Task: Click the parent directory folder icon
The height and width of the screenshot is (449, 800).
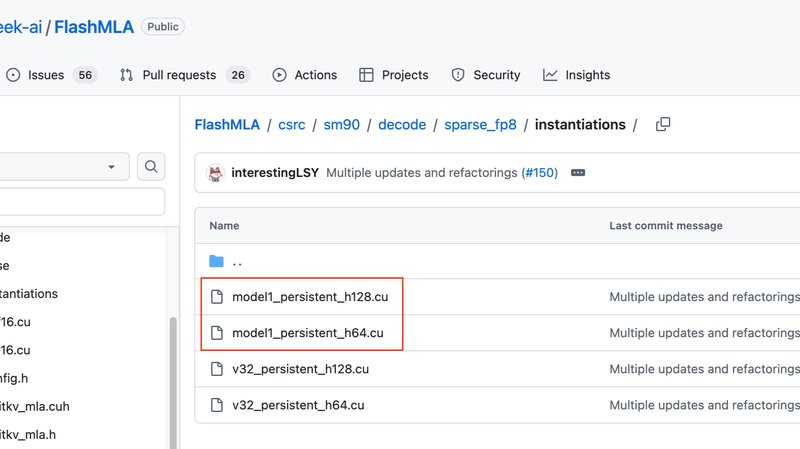Action: pos(216,261)
